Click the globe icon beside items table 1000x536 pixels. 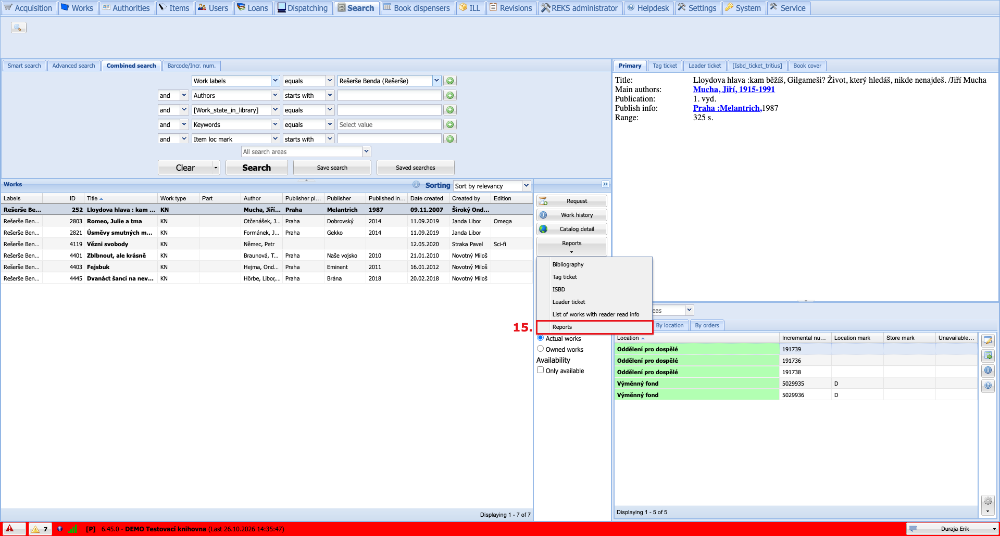click(x=988, y=386)
